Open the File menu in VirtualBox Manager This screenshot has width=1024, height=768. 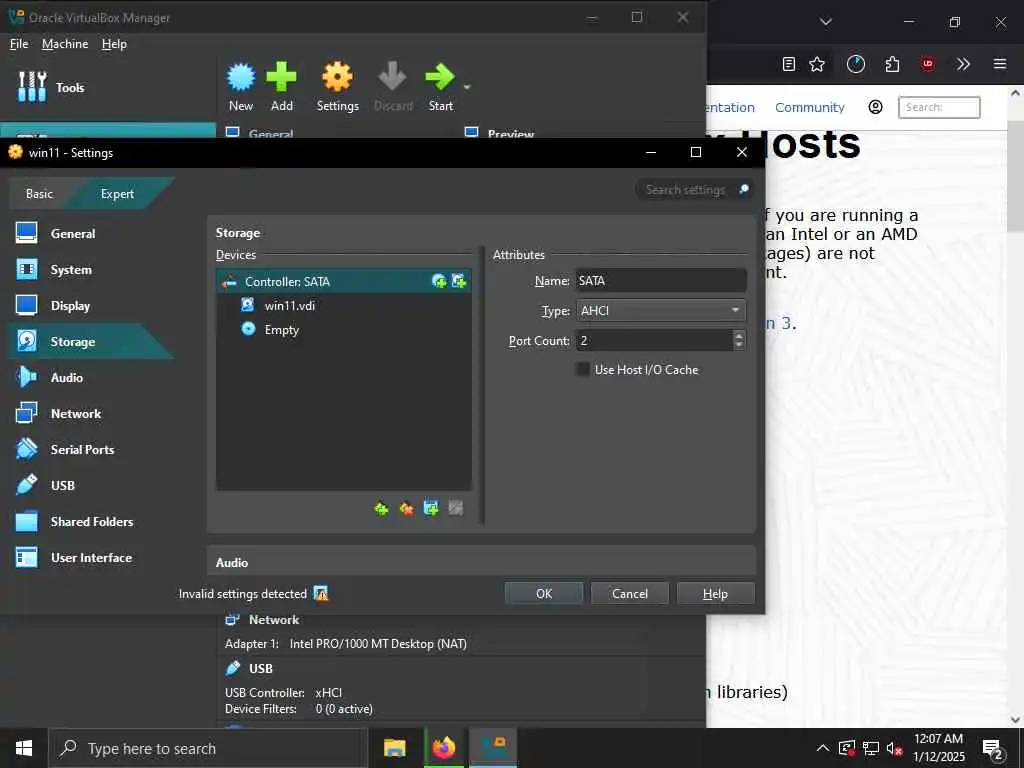tap(19, 44)
